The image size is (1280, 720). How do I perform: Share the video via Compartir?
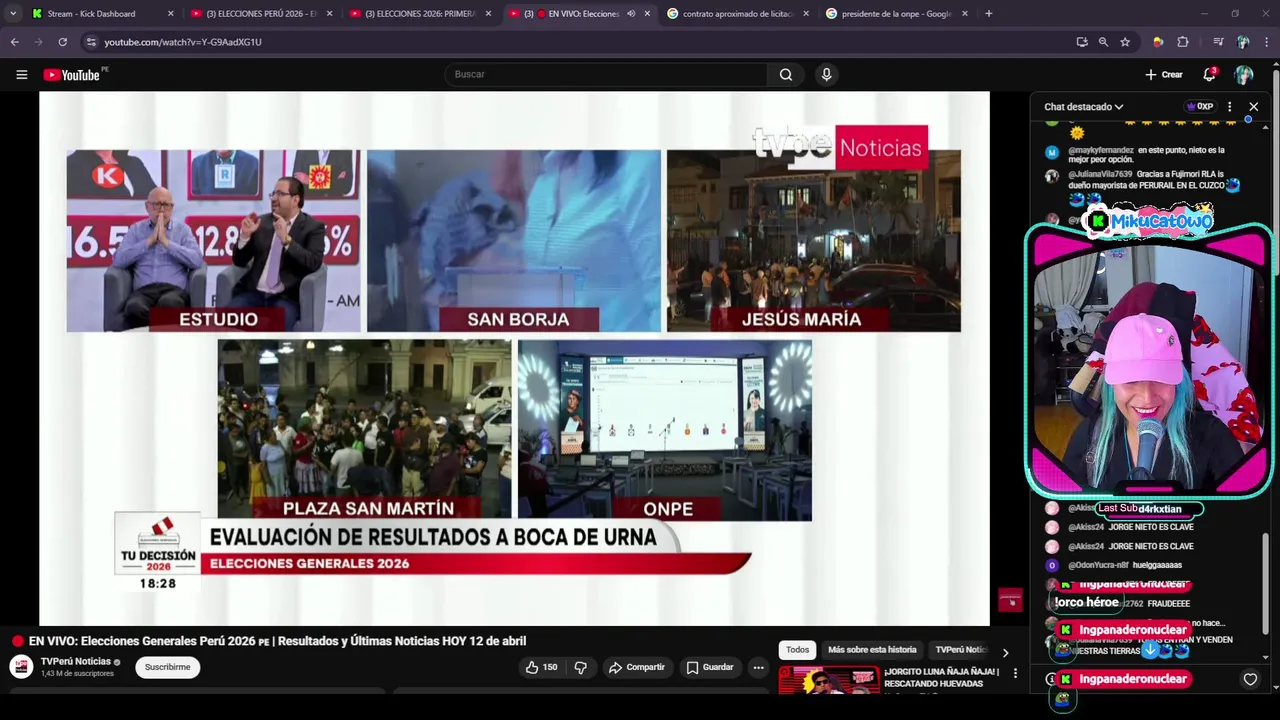coord(636,667)
